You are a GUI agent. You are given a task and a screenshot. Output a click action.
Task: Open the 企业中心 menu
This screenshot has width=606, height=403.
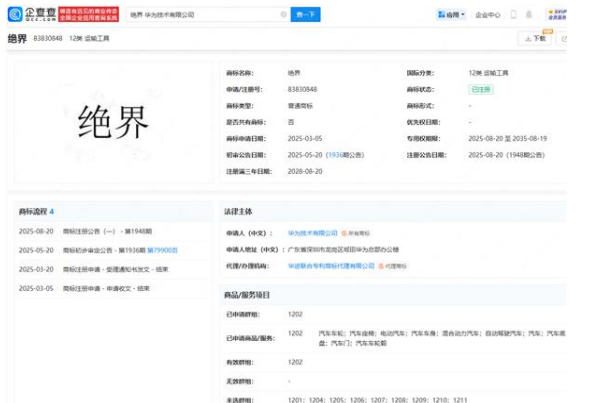(488, 15)
